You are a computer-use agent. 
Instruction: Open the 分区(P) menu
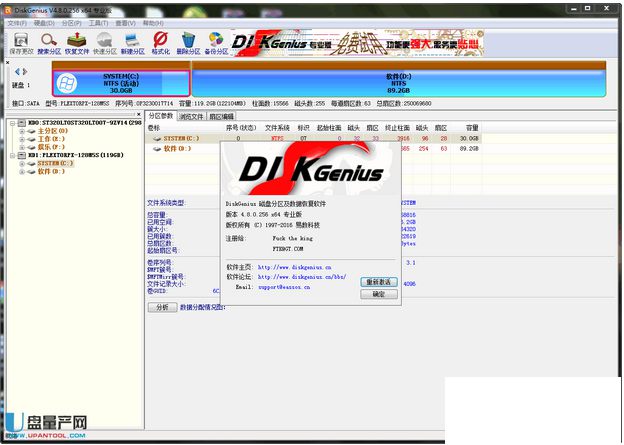[x=71, y=23]
